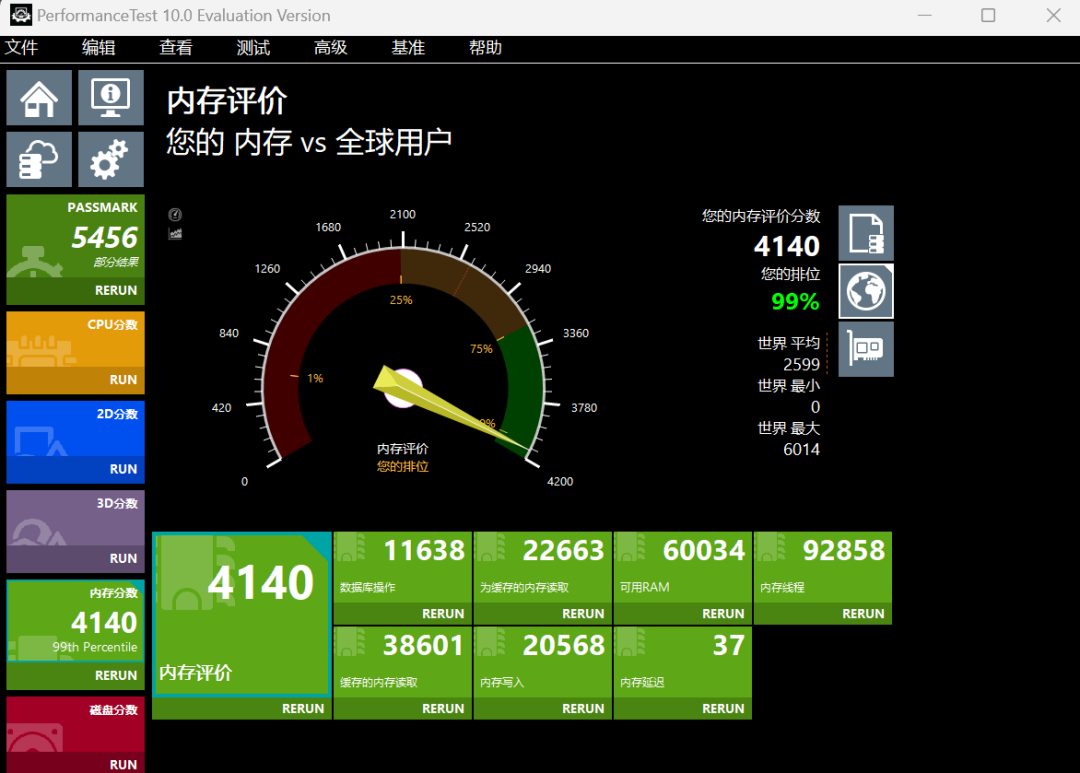Select the 内存线程 92858 result tile
Image resolution: width=1080 pixels, height=773 pixels.
coord(823,568)
